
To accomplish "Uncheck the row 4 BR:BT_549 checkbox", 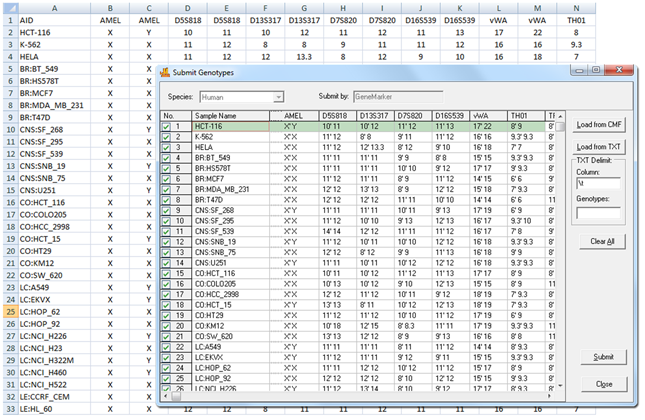I will pos(166,158).
